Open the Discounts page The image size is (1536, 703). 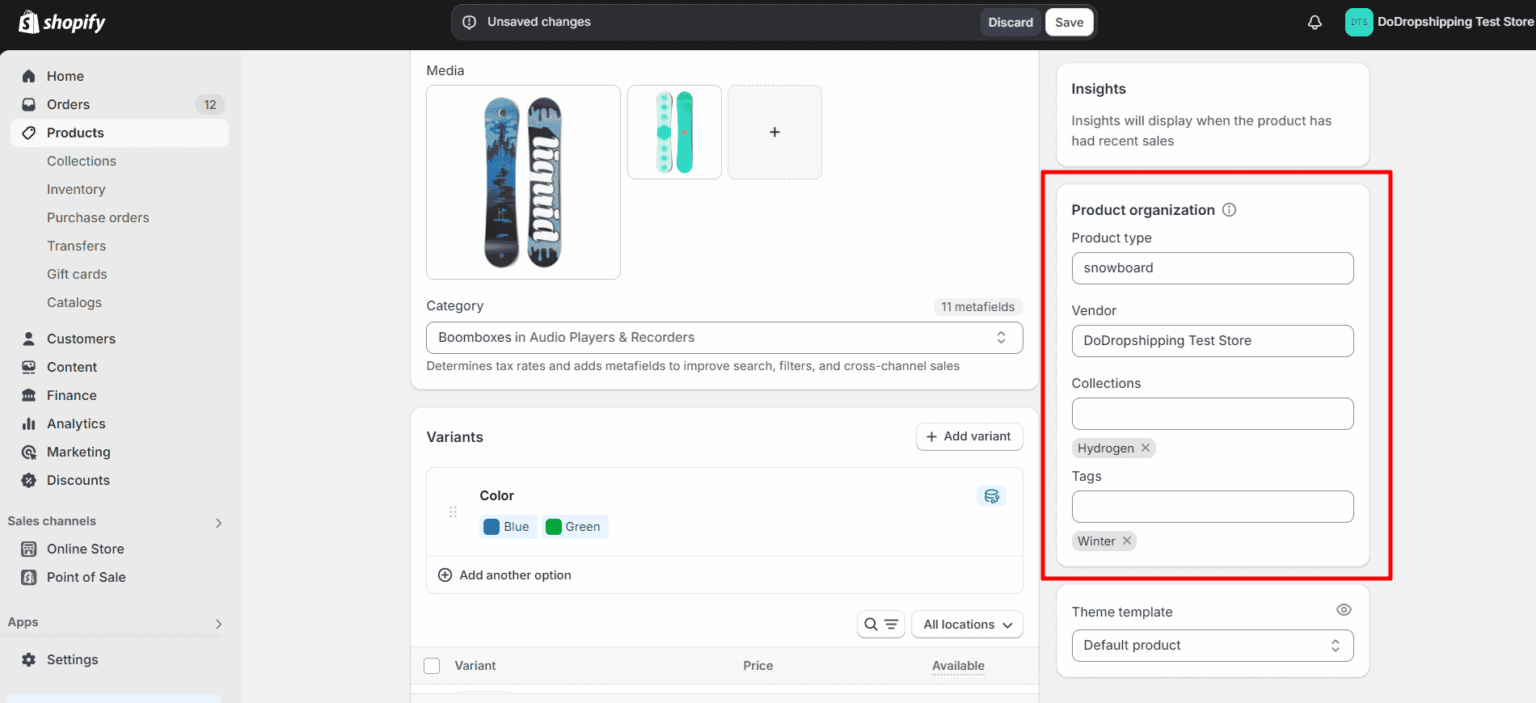point(77,480)
